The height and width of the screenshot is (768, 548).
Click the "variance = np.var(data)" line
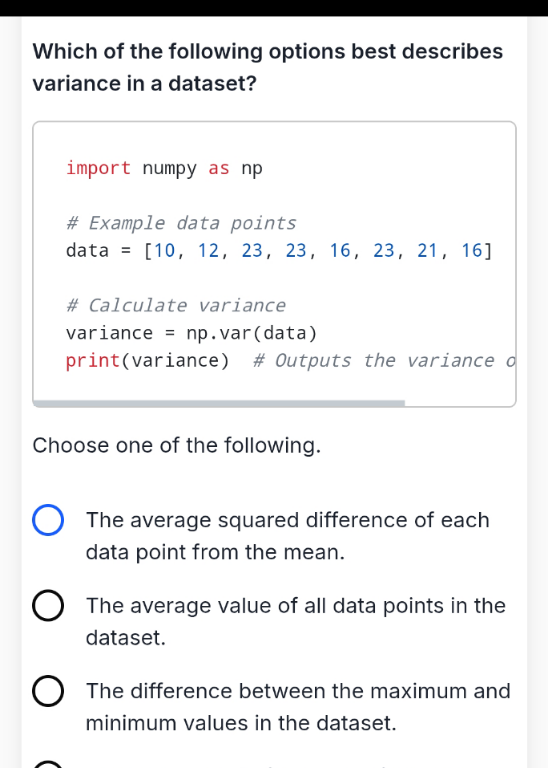[x=191, y=333]
